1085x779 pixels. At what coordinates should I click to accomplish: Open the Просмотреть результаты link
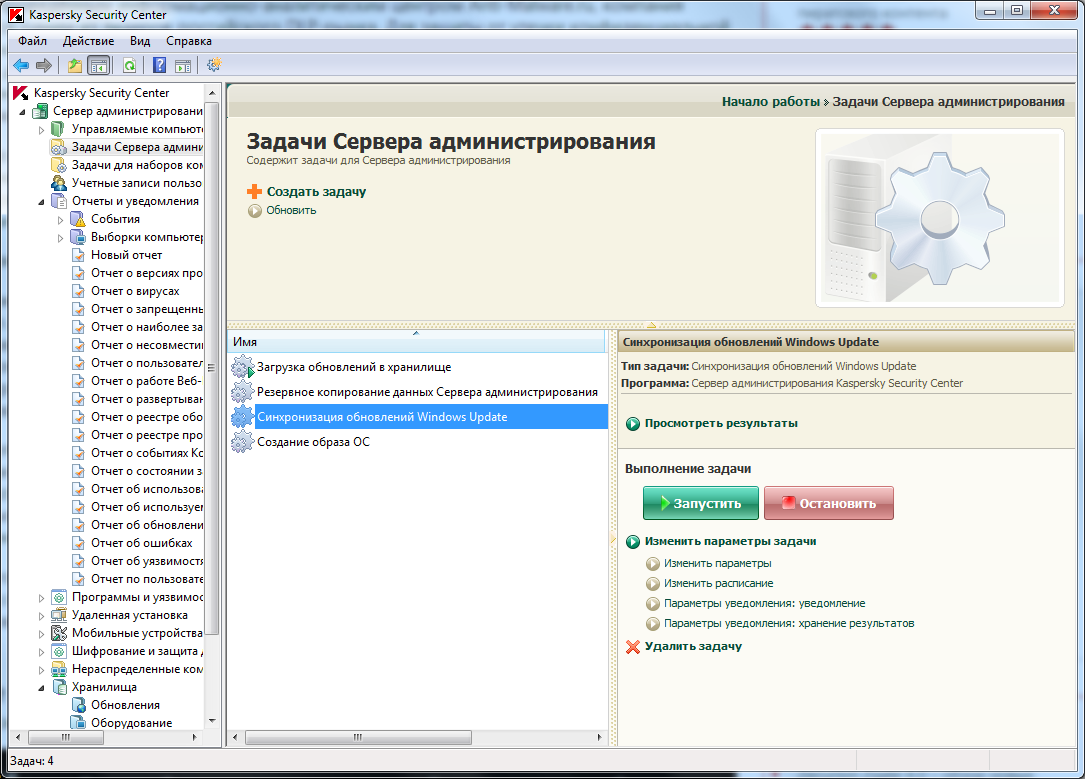click(x=721, y=423)
